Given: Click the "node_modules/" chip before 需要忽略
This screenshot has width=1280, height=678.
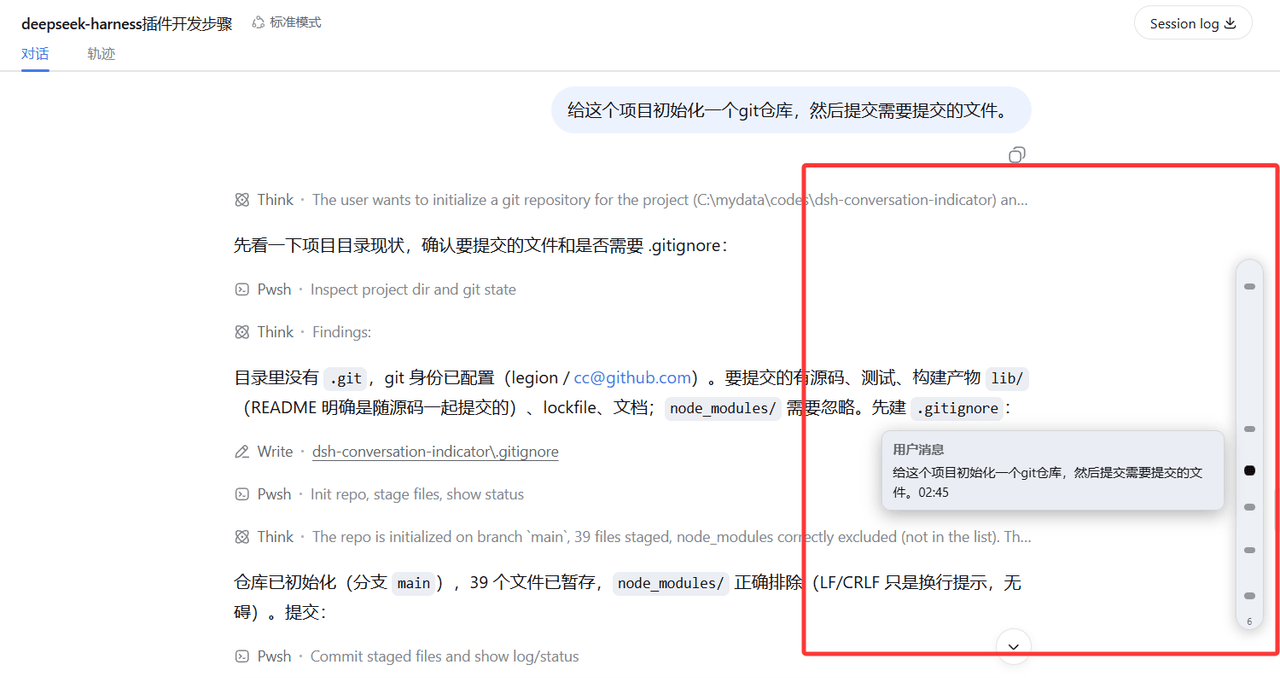Looking at the screenshot, I should coord(723,408).
